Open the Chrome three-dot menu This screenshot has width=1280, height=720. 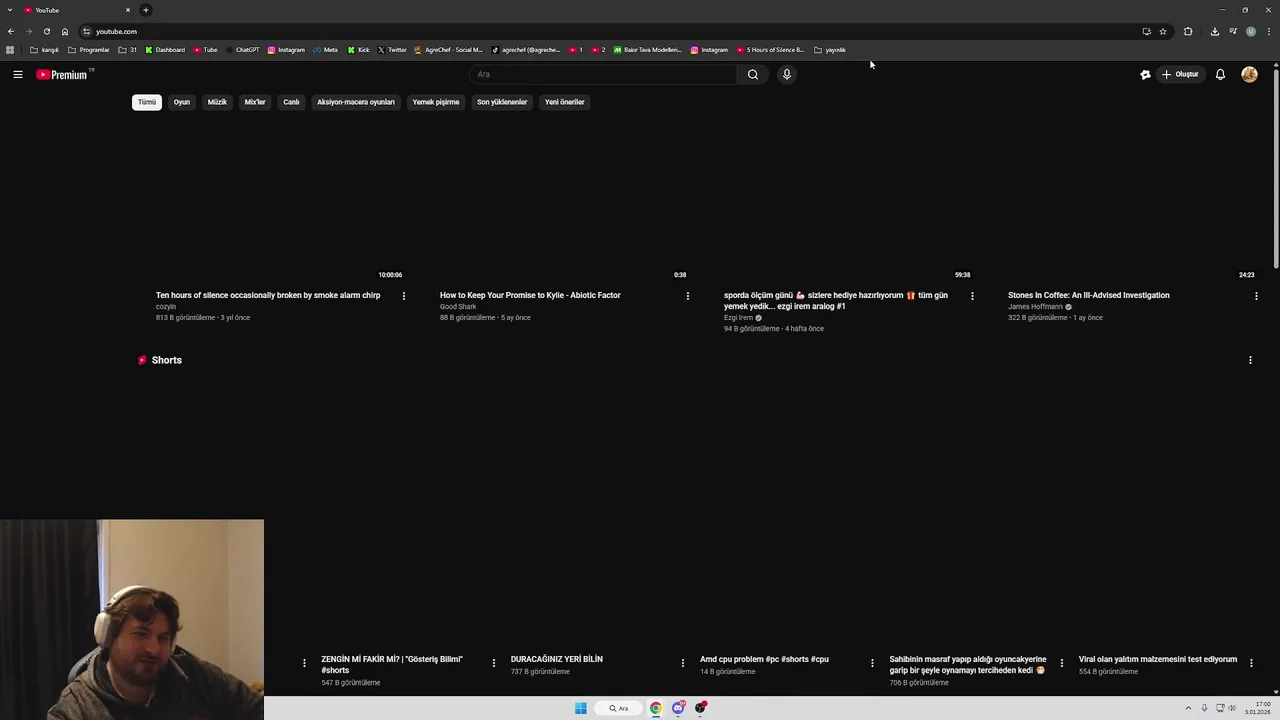click(1270, 31)
